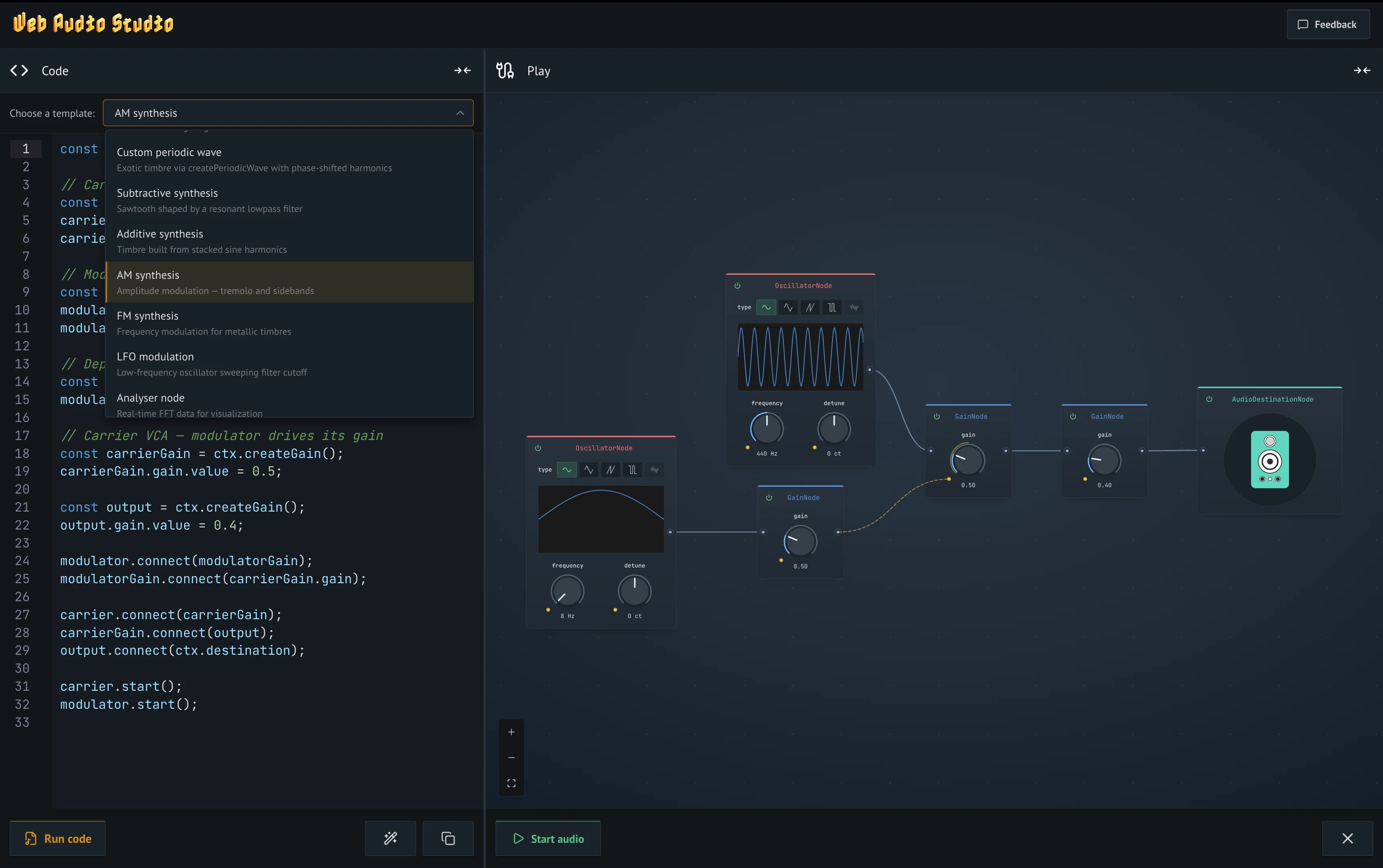Click the fit view canvas icon
Viewport: 1383px width, 868px height.
(511, 783)
